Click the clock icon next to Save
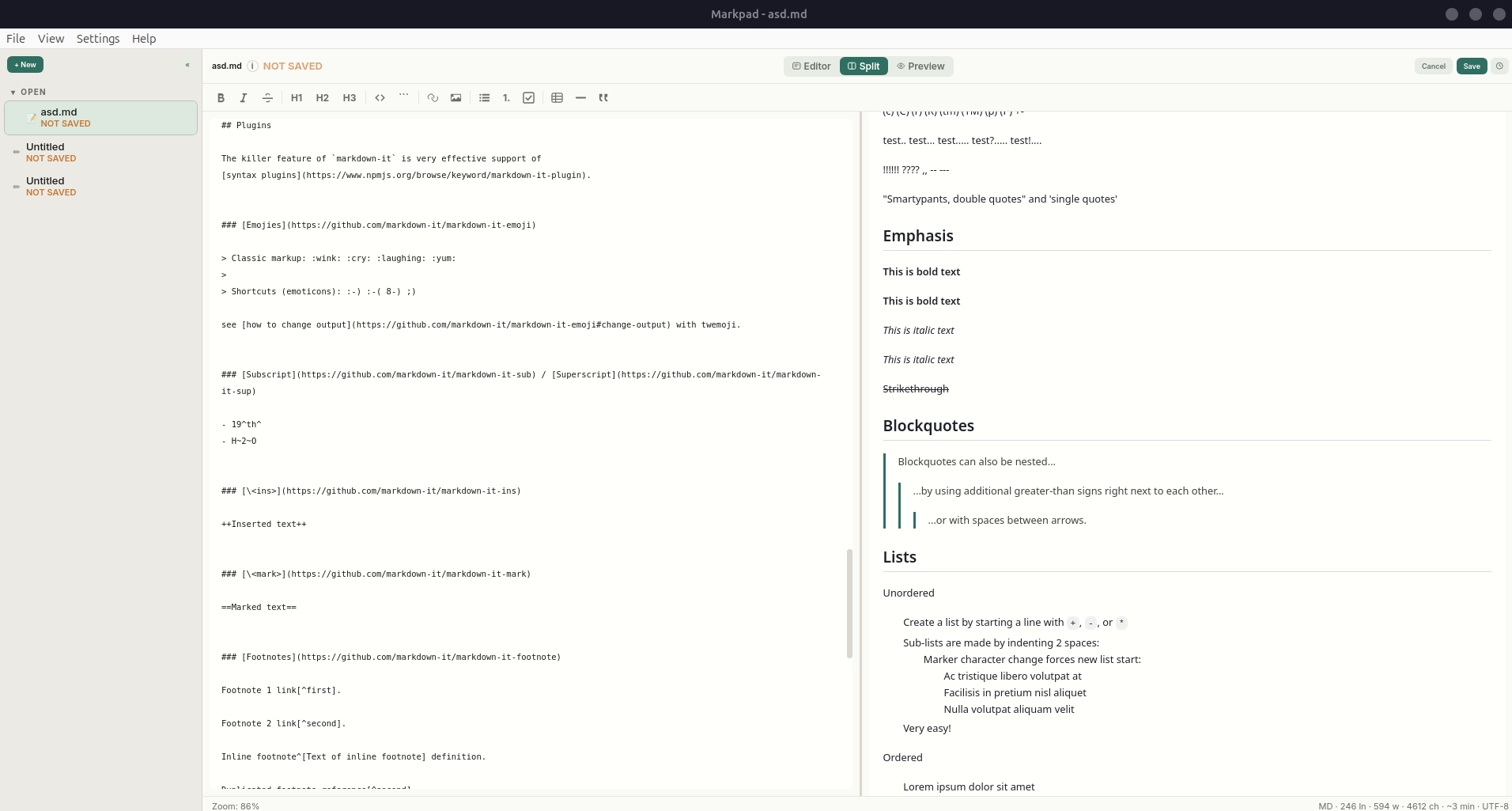The image size is (1512, 811). click(1499, 66)
